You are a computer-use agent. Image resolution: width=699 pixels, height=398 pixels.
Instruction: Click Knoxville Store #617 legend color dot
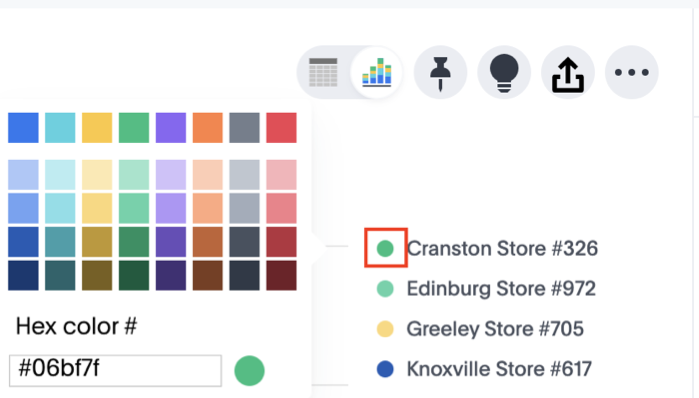385,369
